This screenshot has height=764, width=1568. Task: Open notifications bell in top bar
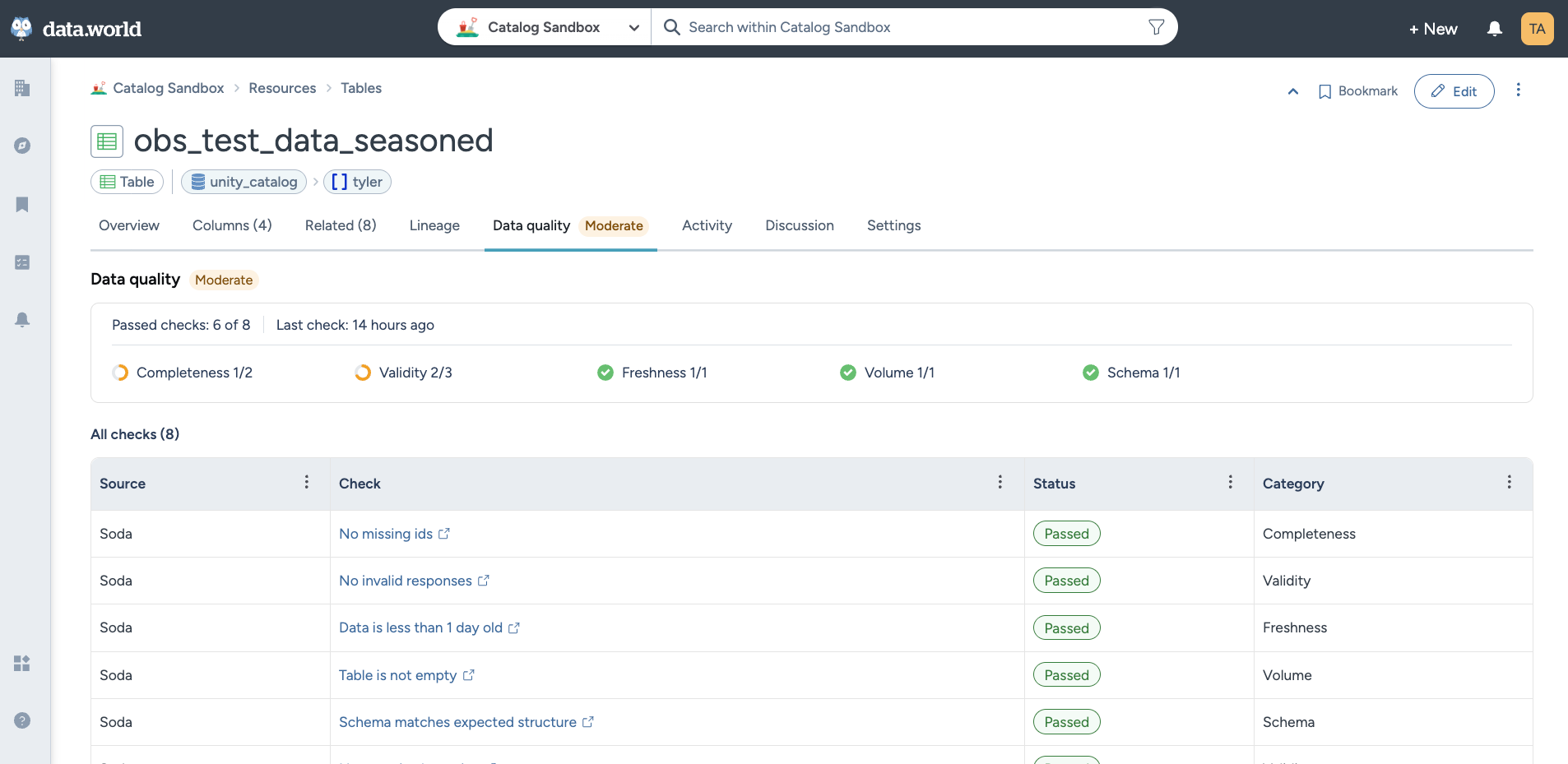(x=1494, y=29)
